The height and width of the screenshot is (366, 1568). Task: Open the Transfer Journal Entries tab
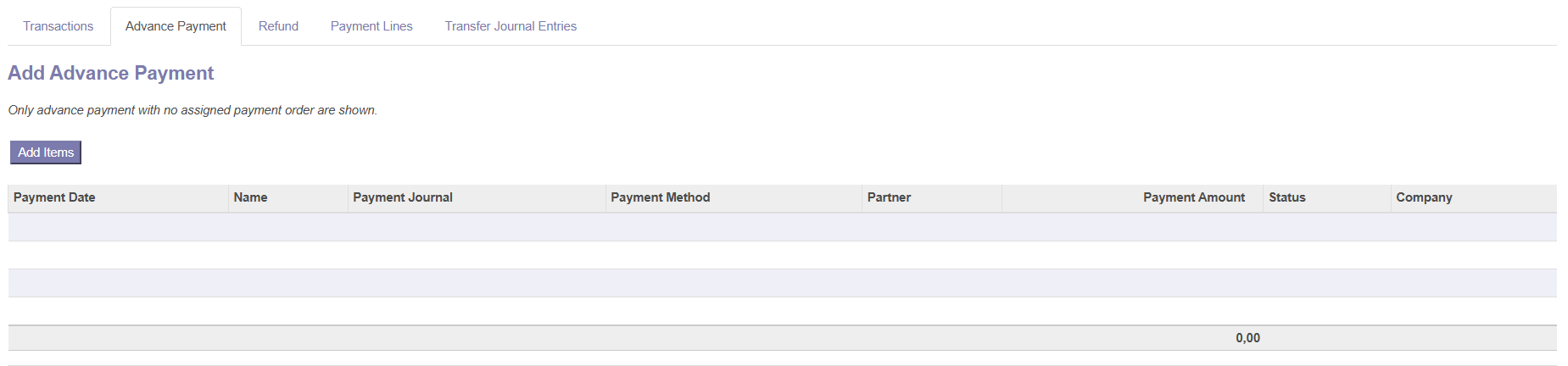click(511, 26)
